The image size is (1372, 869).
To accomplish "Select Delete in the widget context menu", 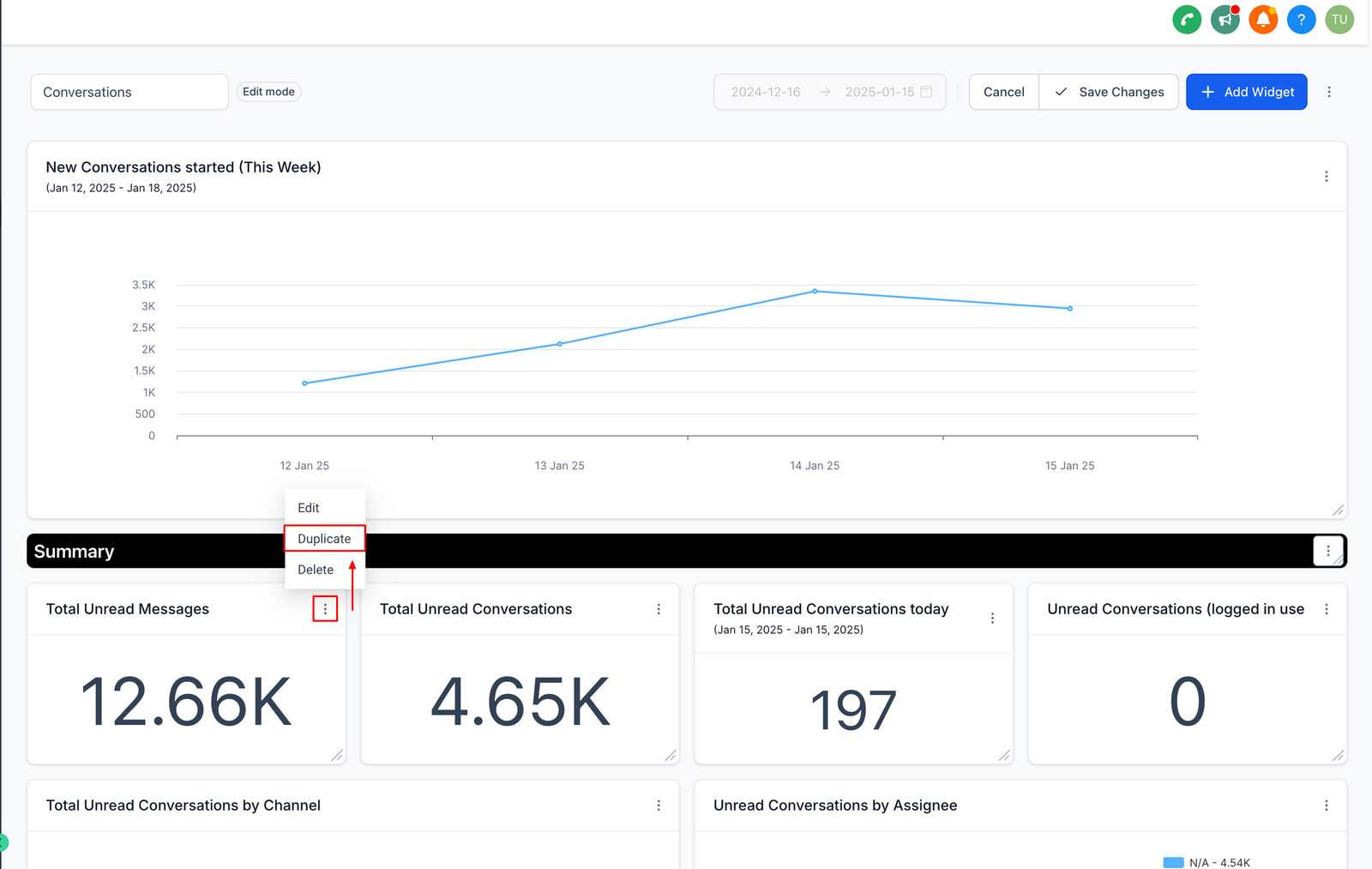I will [x=316, y=570].
